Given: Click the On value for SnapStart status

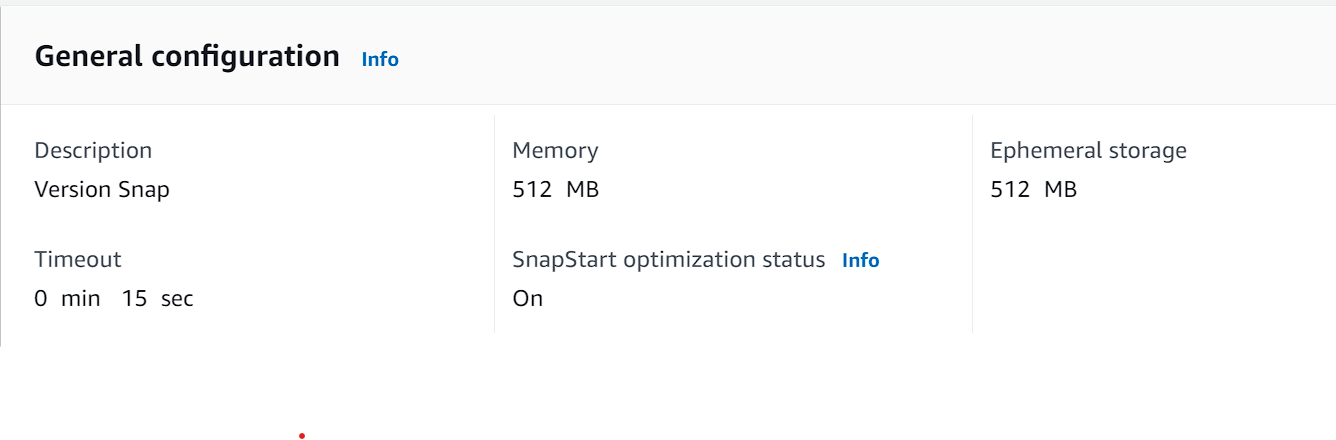Looking at the screenshot, I should [x=527, y=298].
